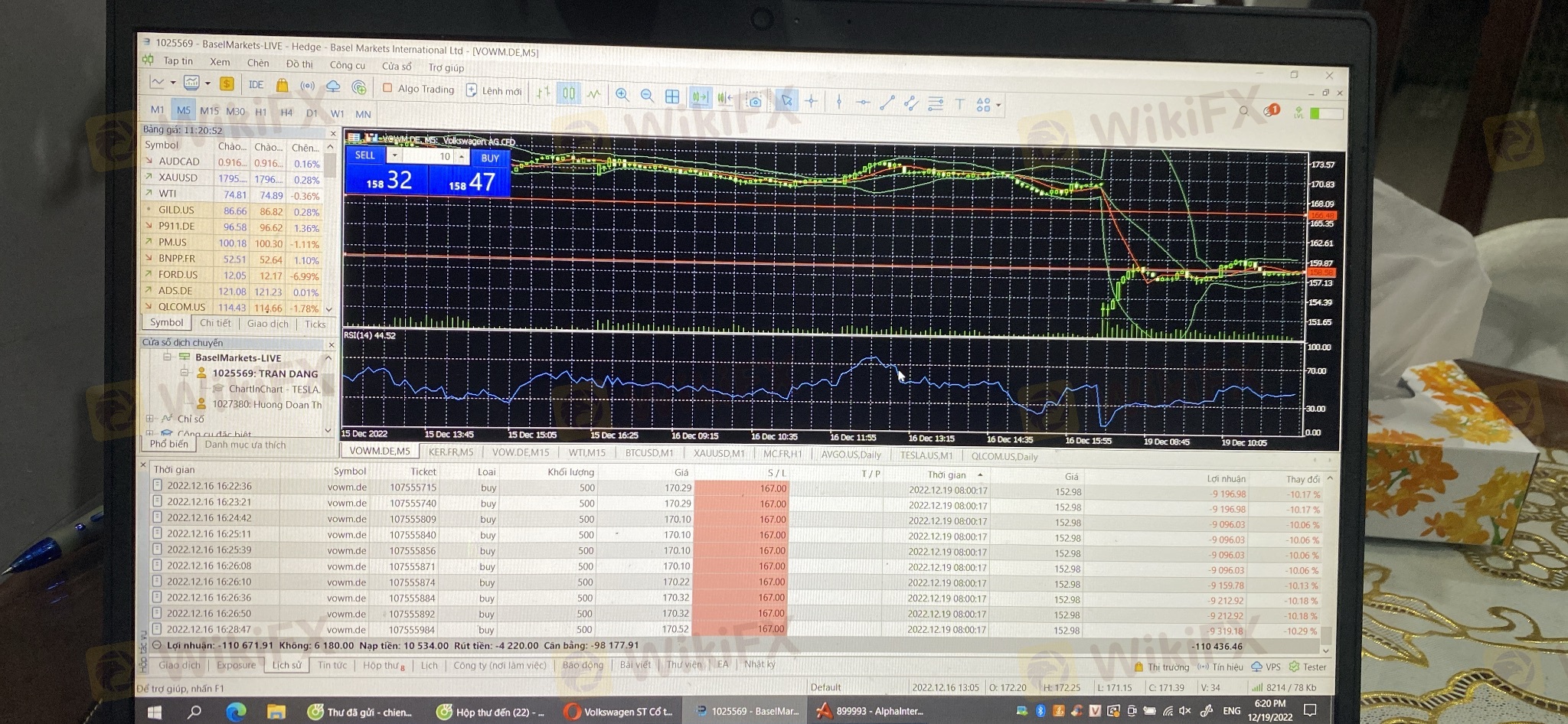Open the one-click trading panel dropdown arrow
1568x724 pixels.
[x=394, y=155]
